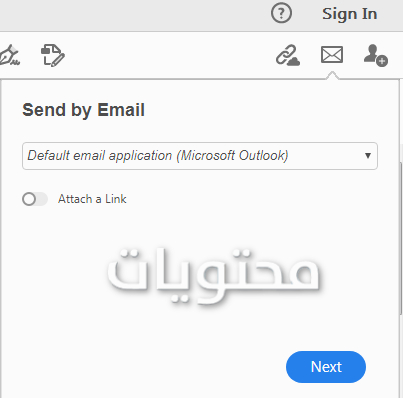Click the blue Next button
Viewport: 403px width, 398px height.
pos(326,367)
